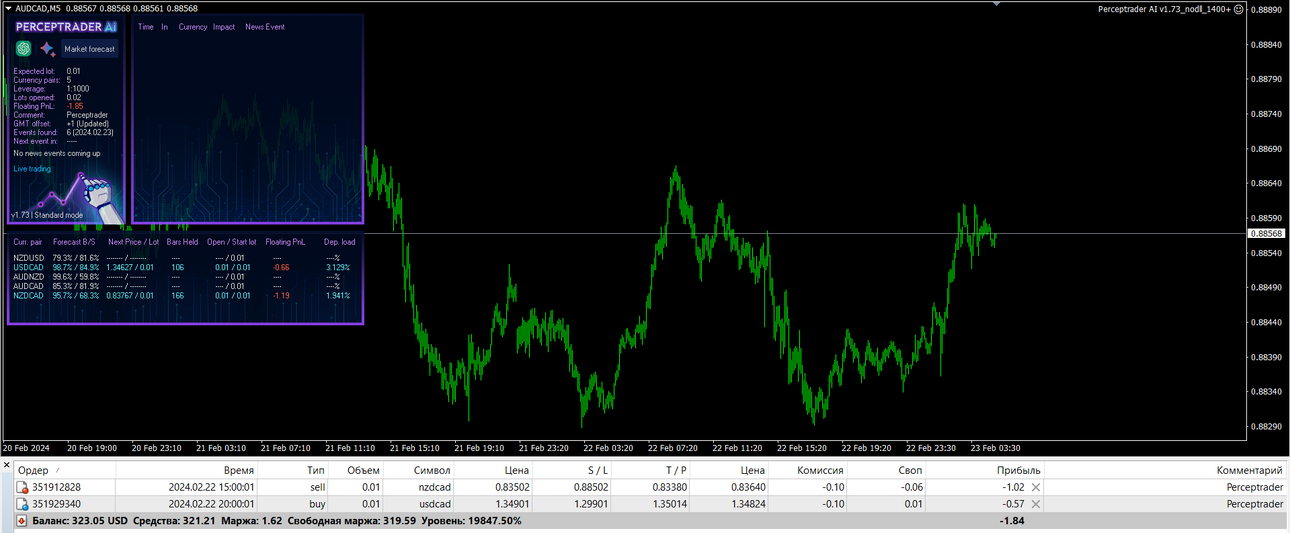Close the usdcad buy order with X
The image size is (1290, 533).
coord(1036,504)
